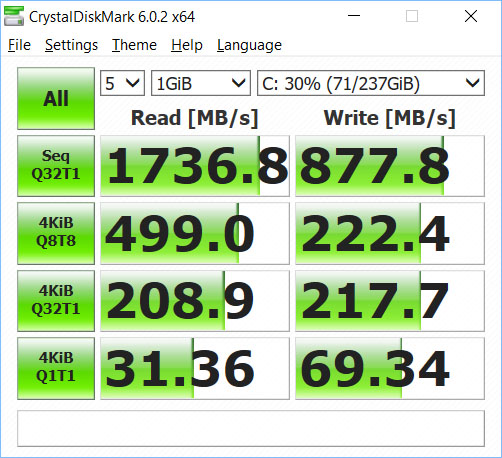502x458 pixels.
Task: Select the 4KiB Q1T1 write value 69.34
Action: click(390, 368)
